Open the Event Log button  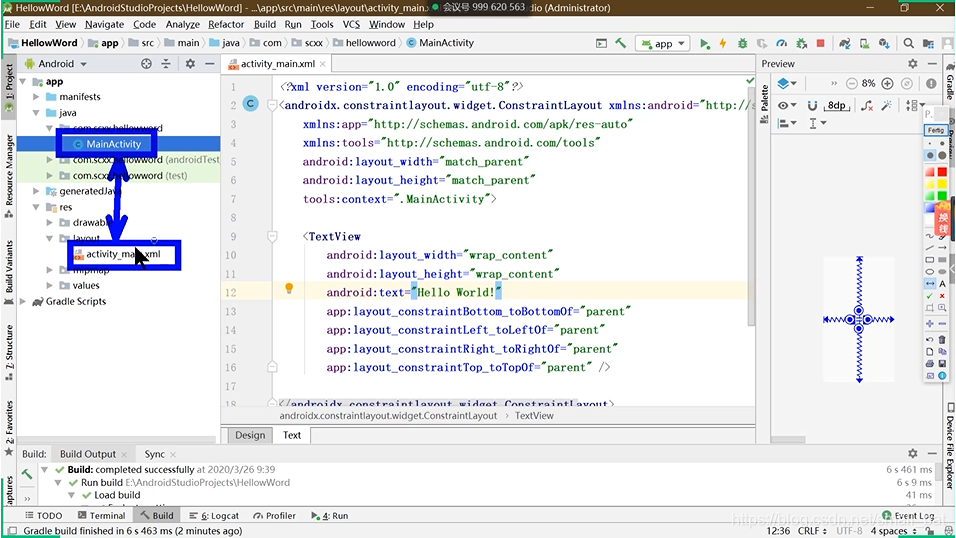click(x=908, y=515)
